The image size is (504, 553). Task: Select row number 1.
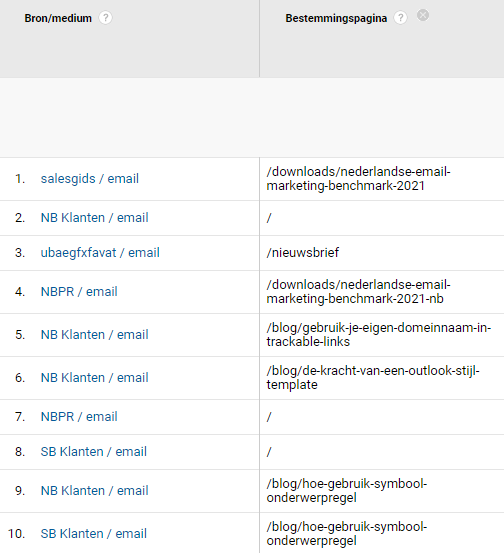click(x=20, y=179)
